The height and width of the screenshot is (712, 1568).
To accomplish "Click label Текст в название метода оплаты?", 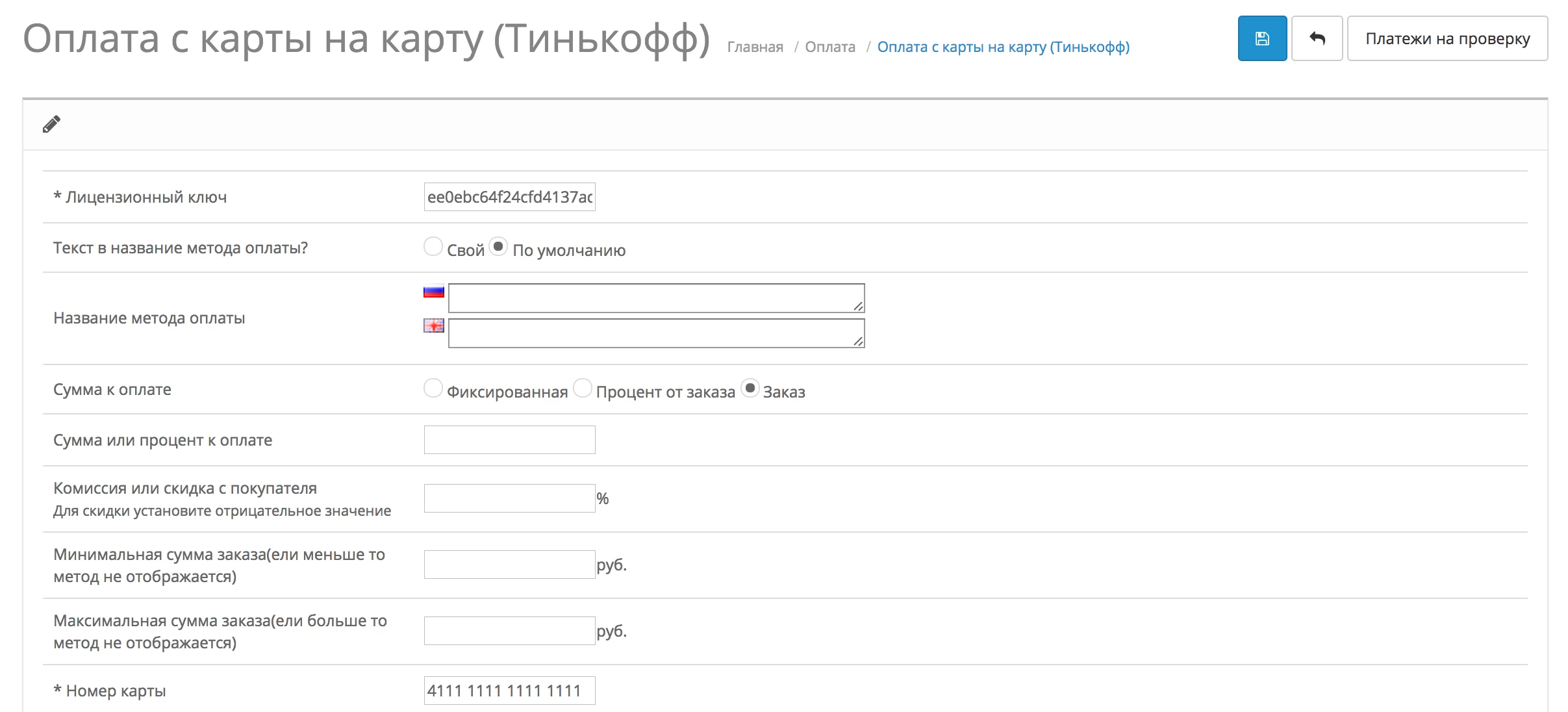I will point(181,248).
